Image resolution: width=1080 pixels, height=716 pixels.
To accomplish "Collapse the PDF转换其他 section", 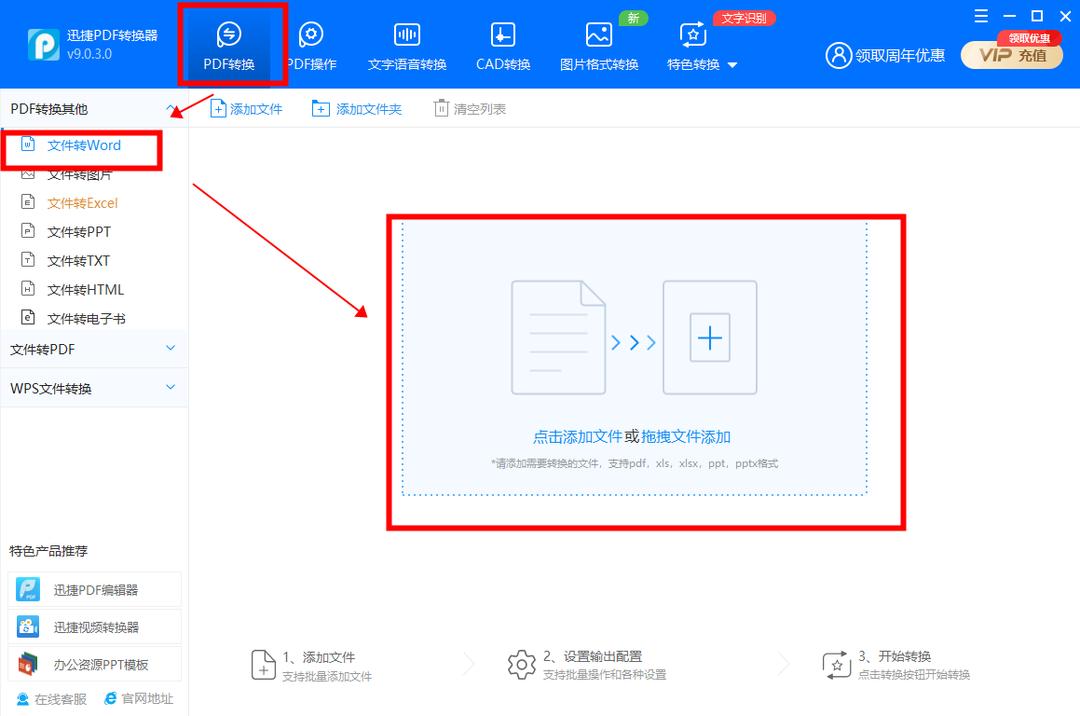I will pyautogui.click(x=170, y=108).
